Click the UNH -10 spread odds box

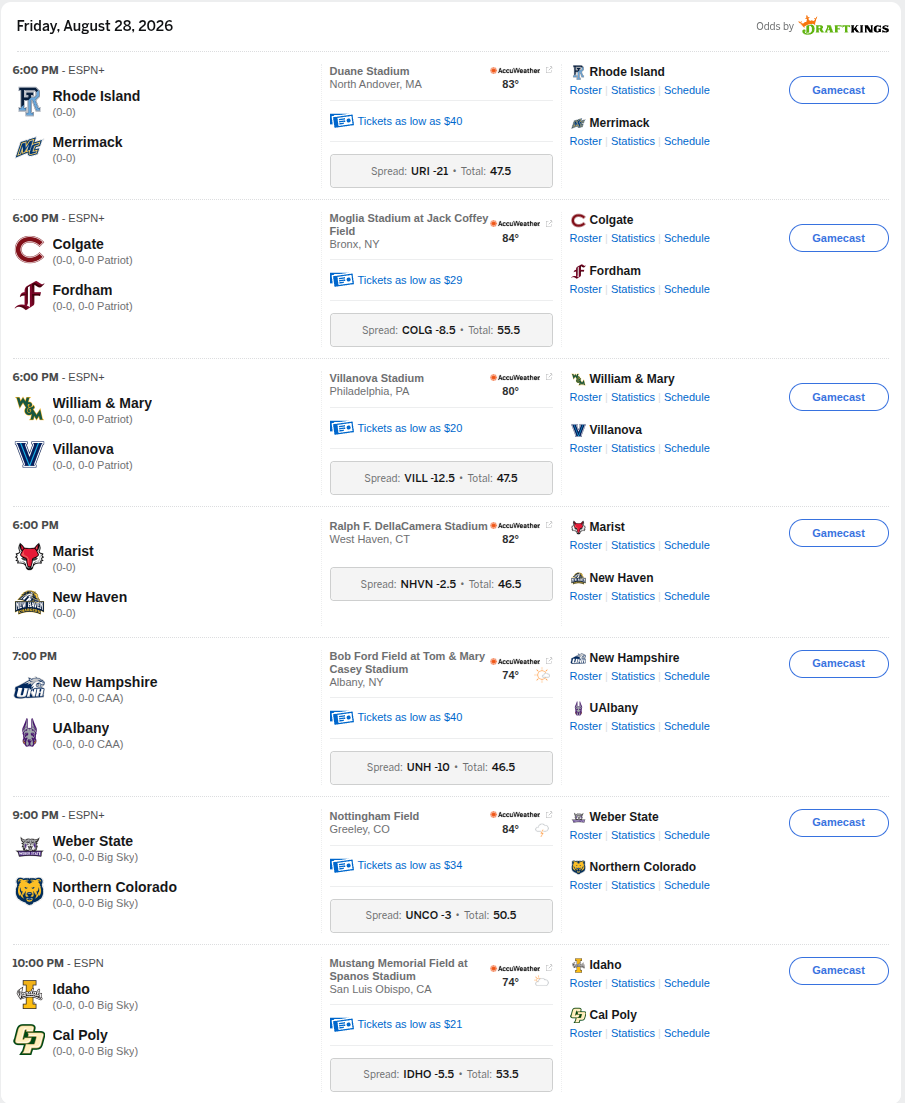click(441, 767)
